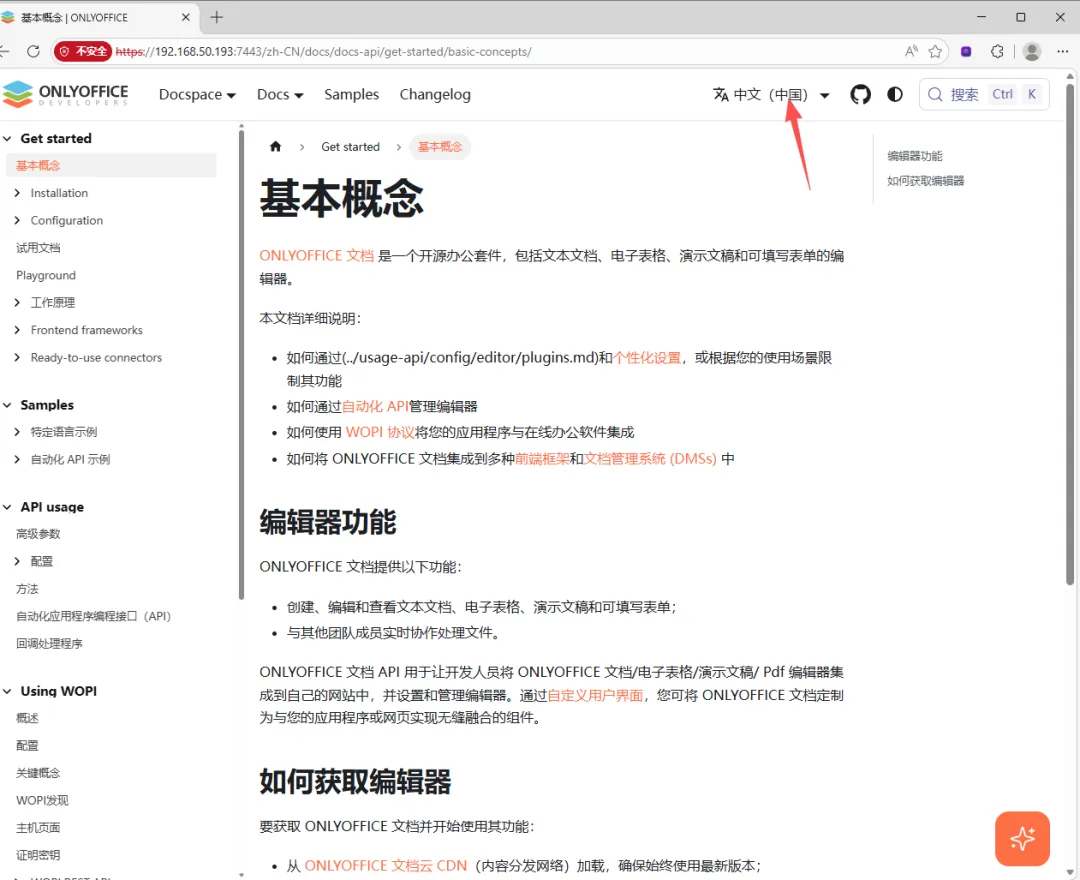Click the browser address bar URL
Screen dimensions: 1080x880
point(324,52)
